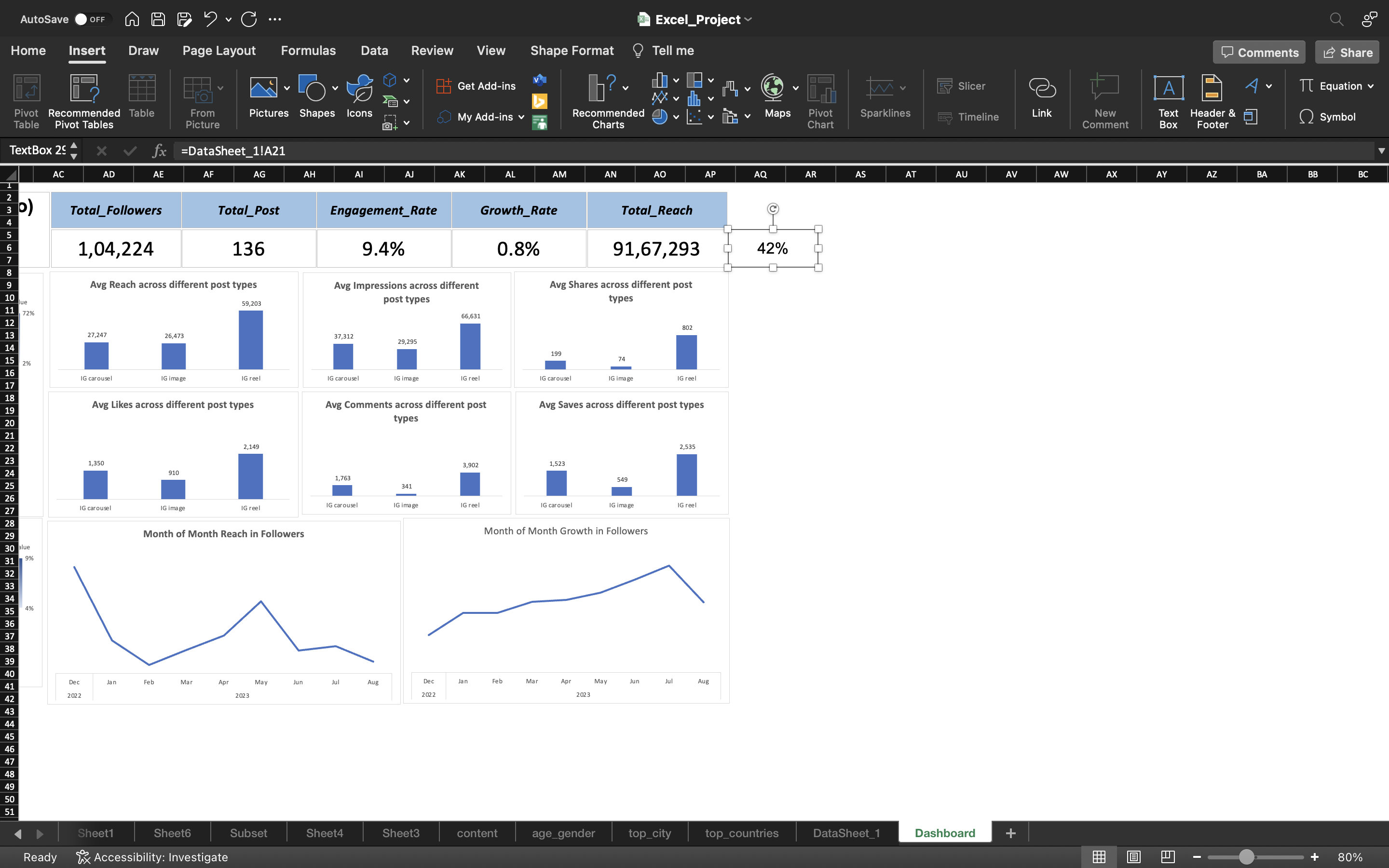Insert a Symbol
1389x868 pixels.
[1328, 117]
